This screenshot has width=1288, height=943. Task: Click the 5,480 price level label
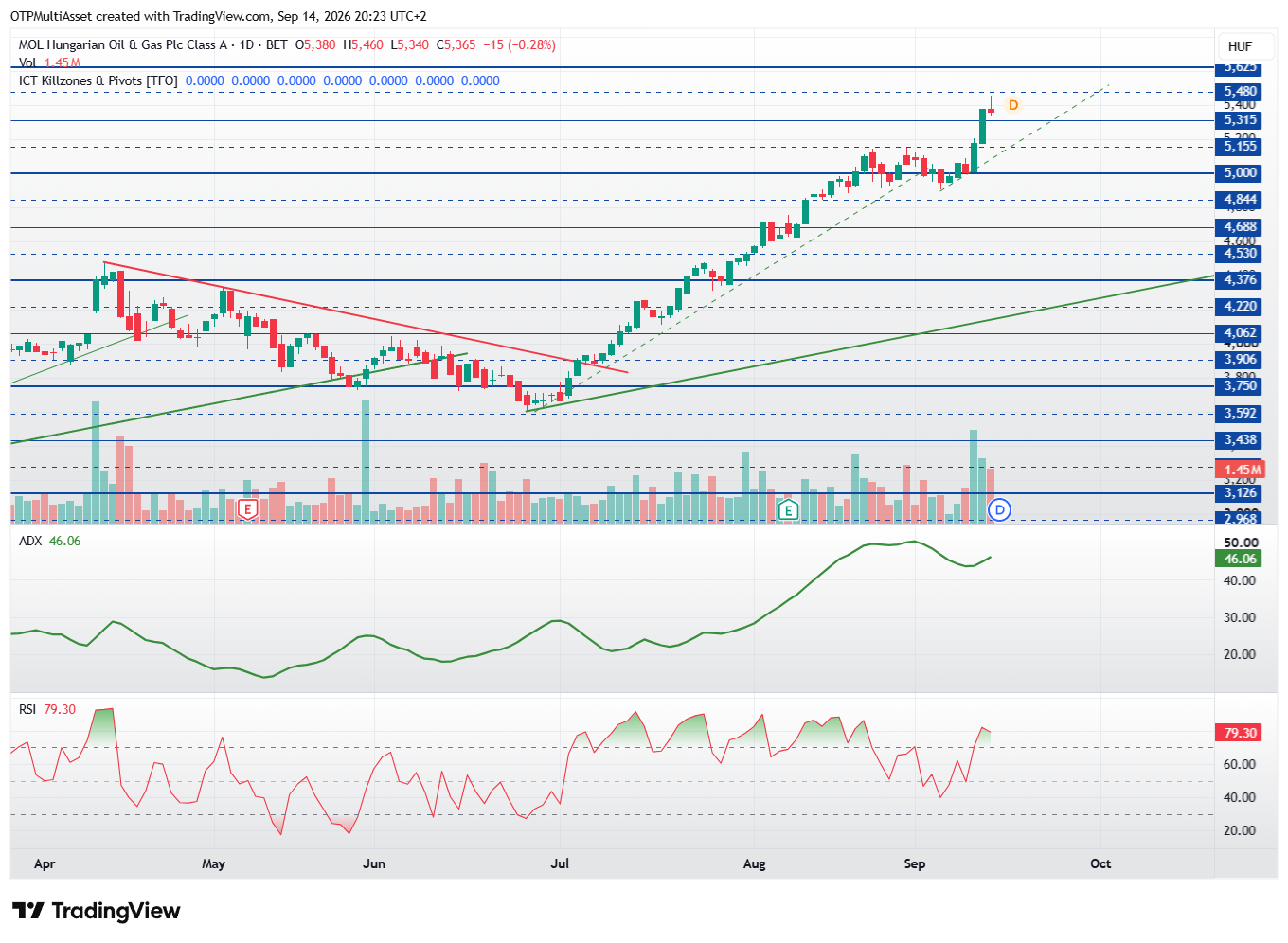(1240, 92)
